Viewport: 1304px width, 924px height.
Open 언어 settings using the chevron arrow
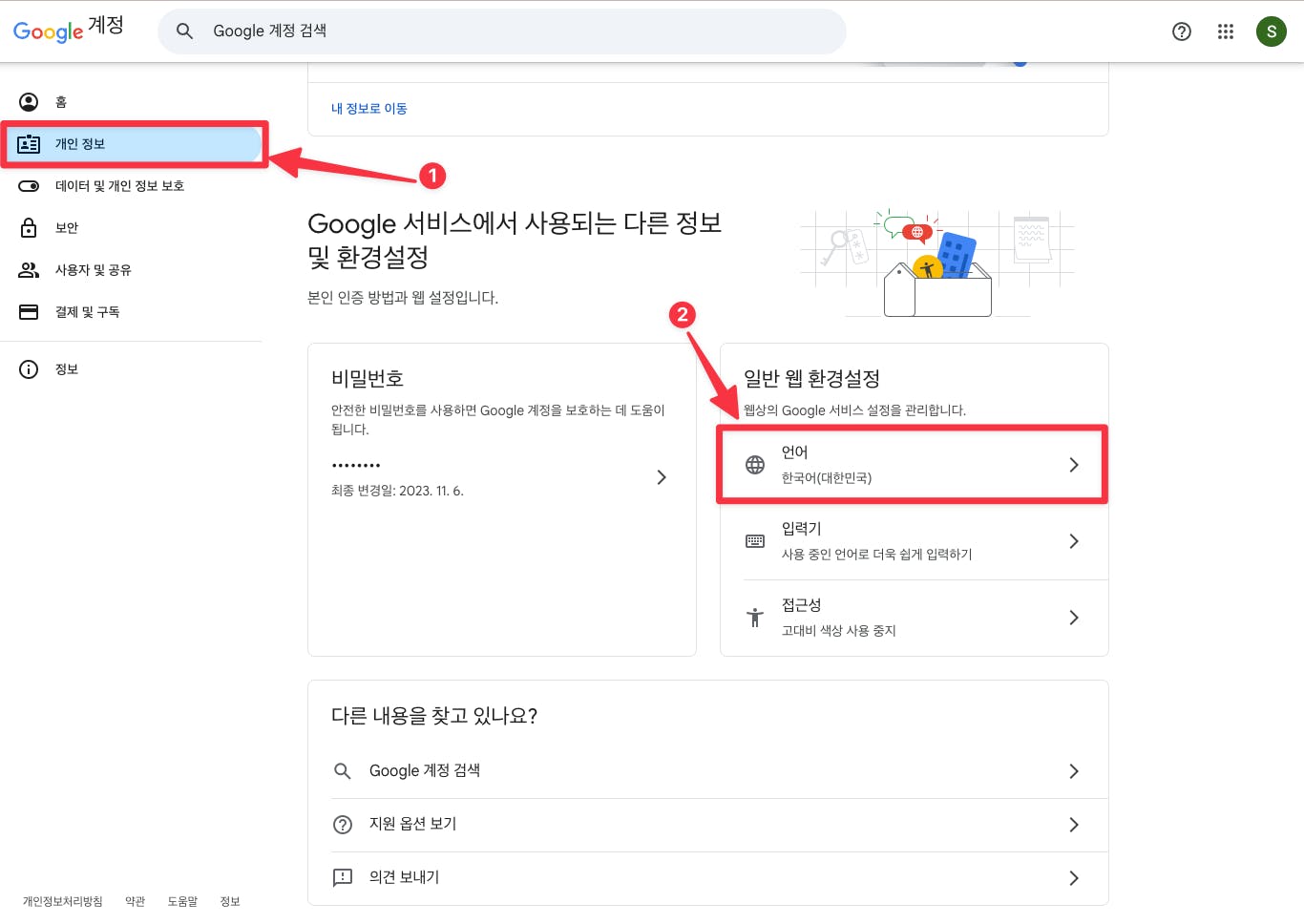(1074, 464)
